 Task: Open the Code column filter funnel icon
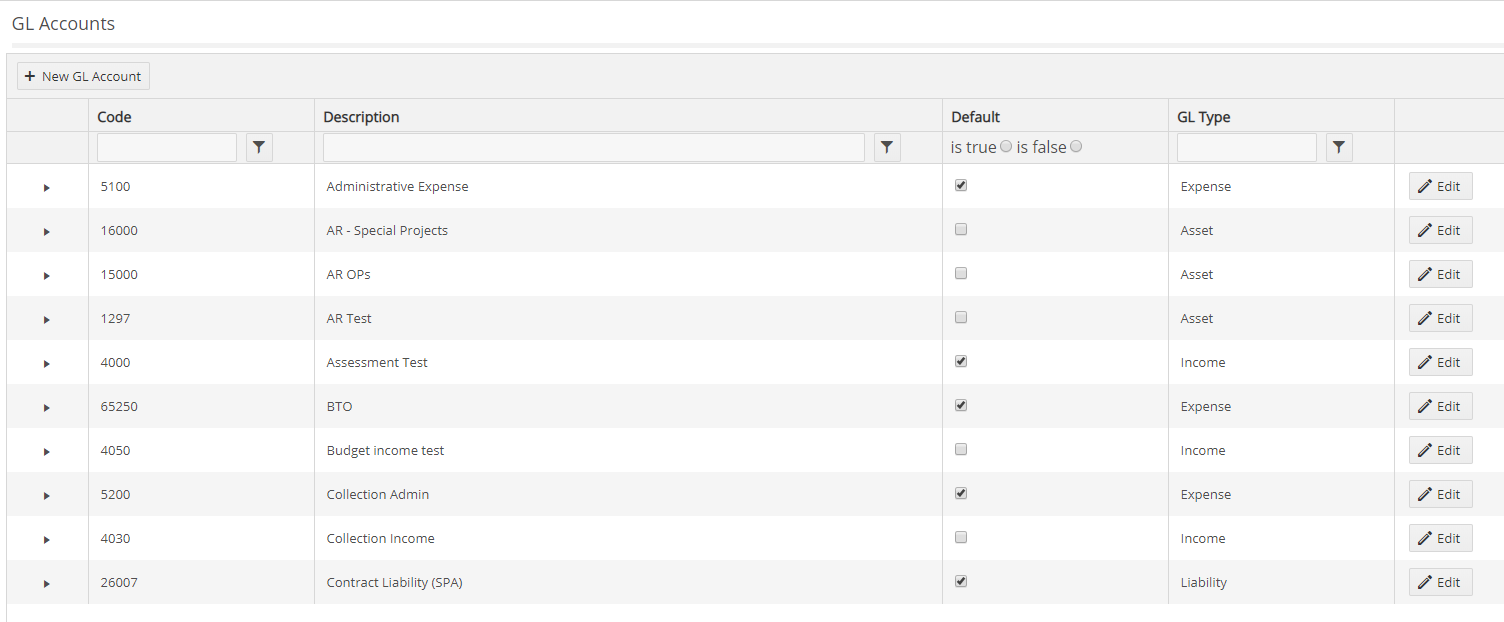[x=259, y=147]
